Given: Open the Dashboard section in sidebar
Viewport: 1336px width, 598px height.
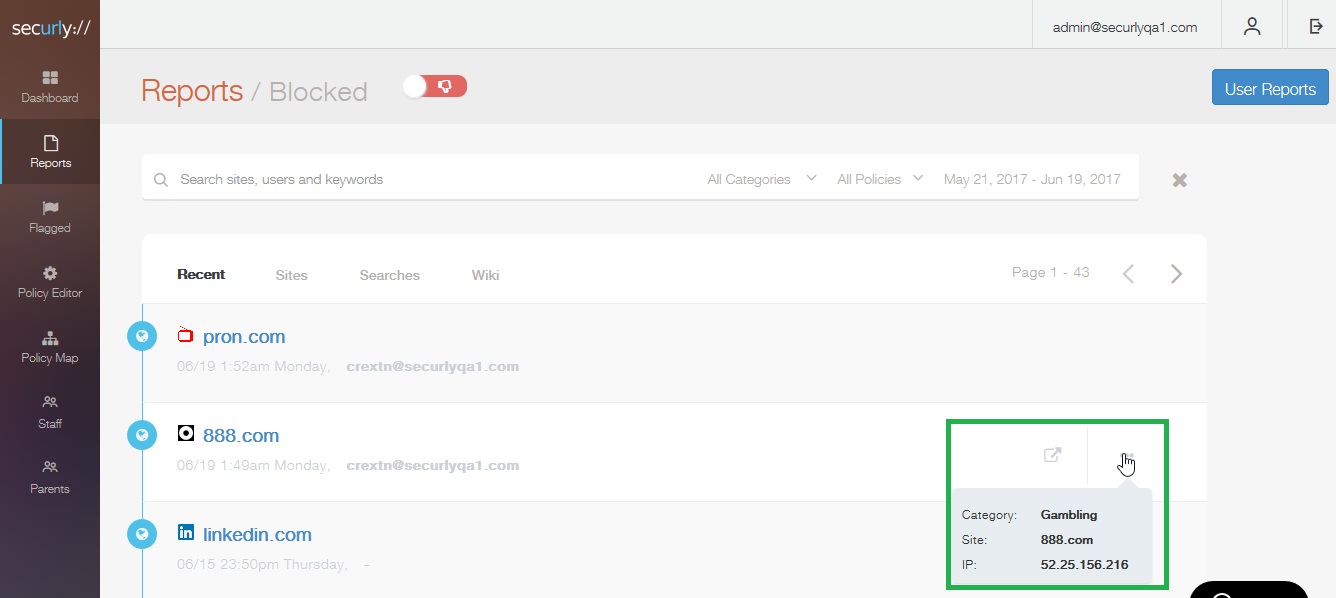Looking at the screenshot, I should coord(50,87).
